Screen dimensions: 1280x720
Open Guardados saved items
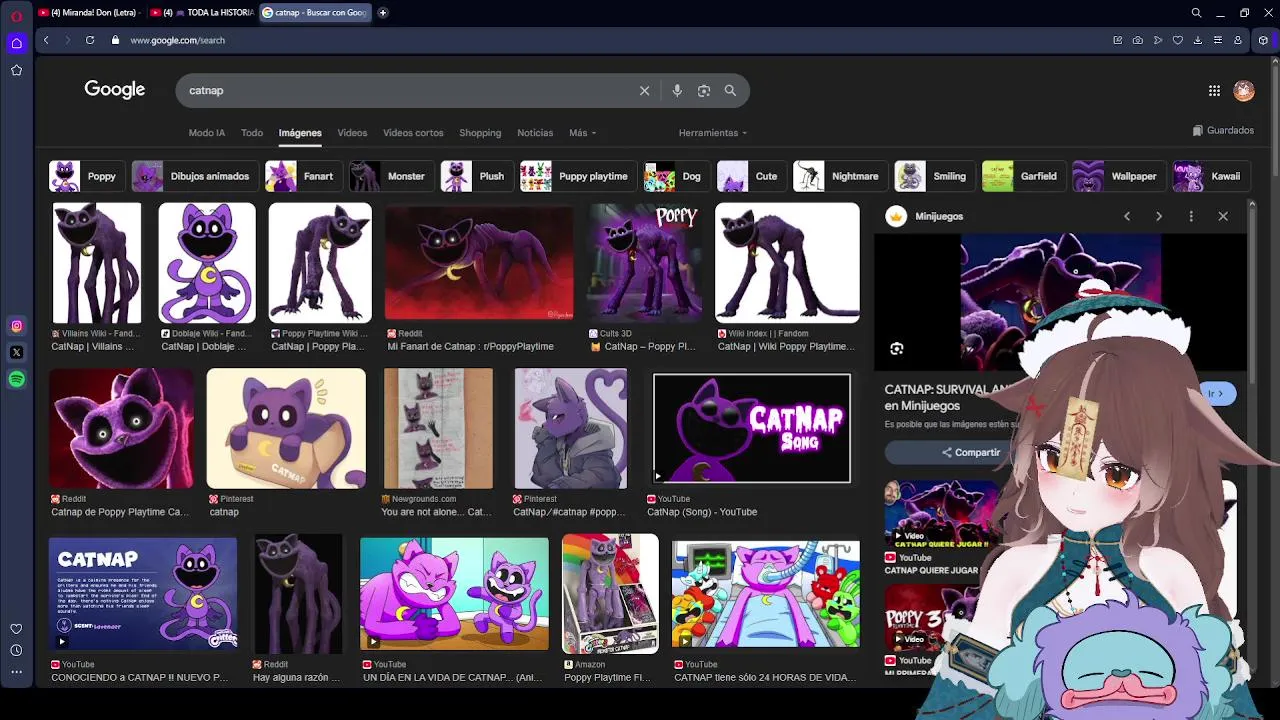[1223, 130]
